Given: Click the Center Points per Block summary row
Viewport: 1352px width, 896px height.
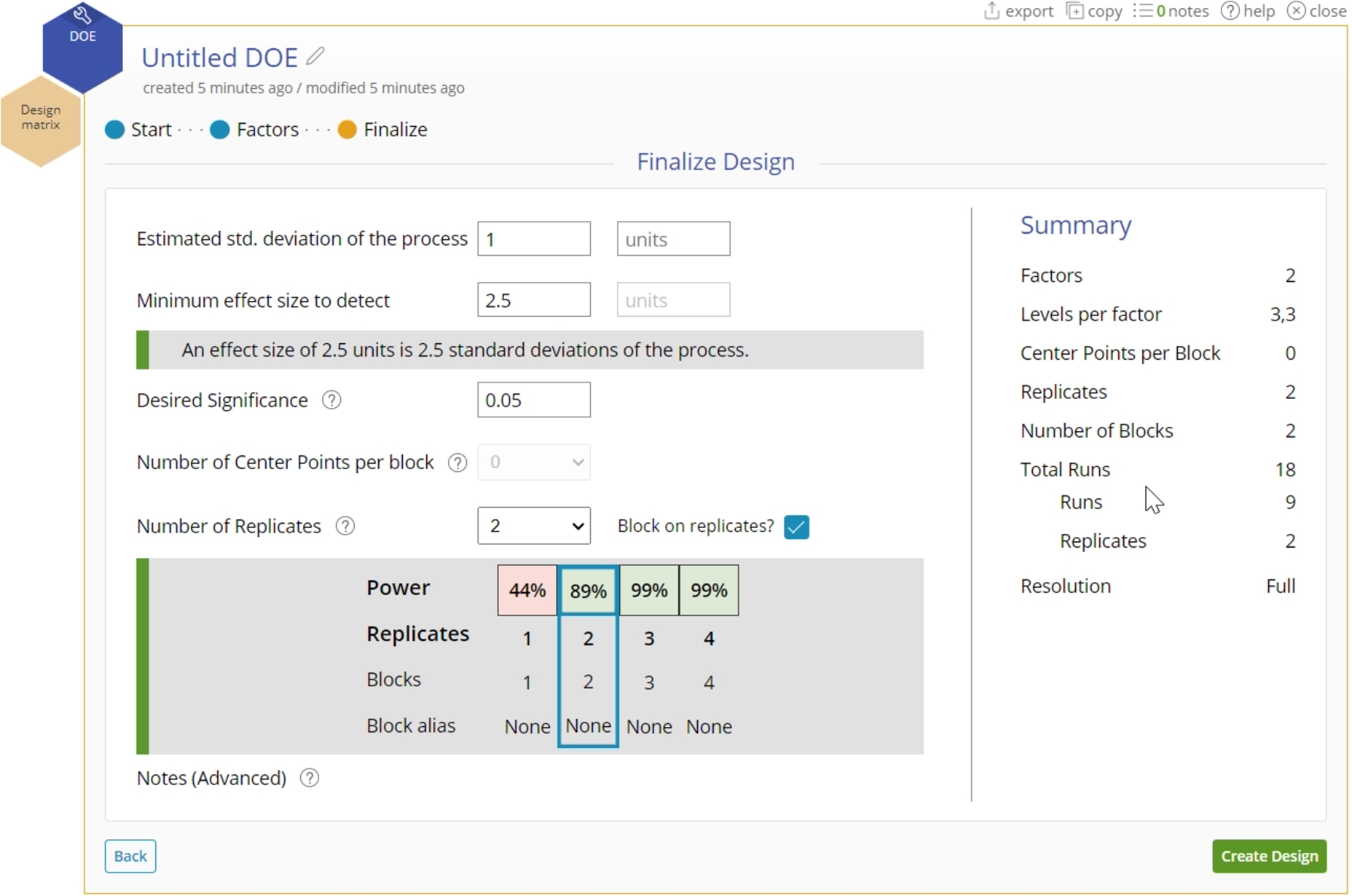Looking at the screenshot, I should click(1158, 353).
